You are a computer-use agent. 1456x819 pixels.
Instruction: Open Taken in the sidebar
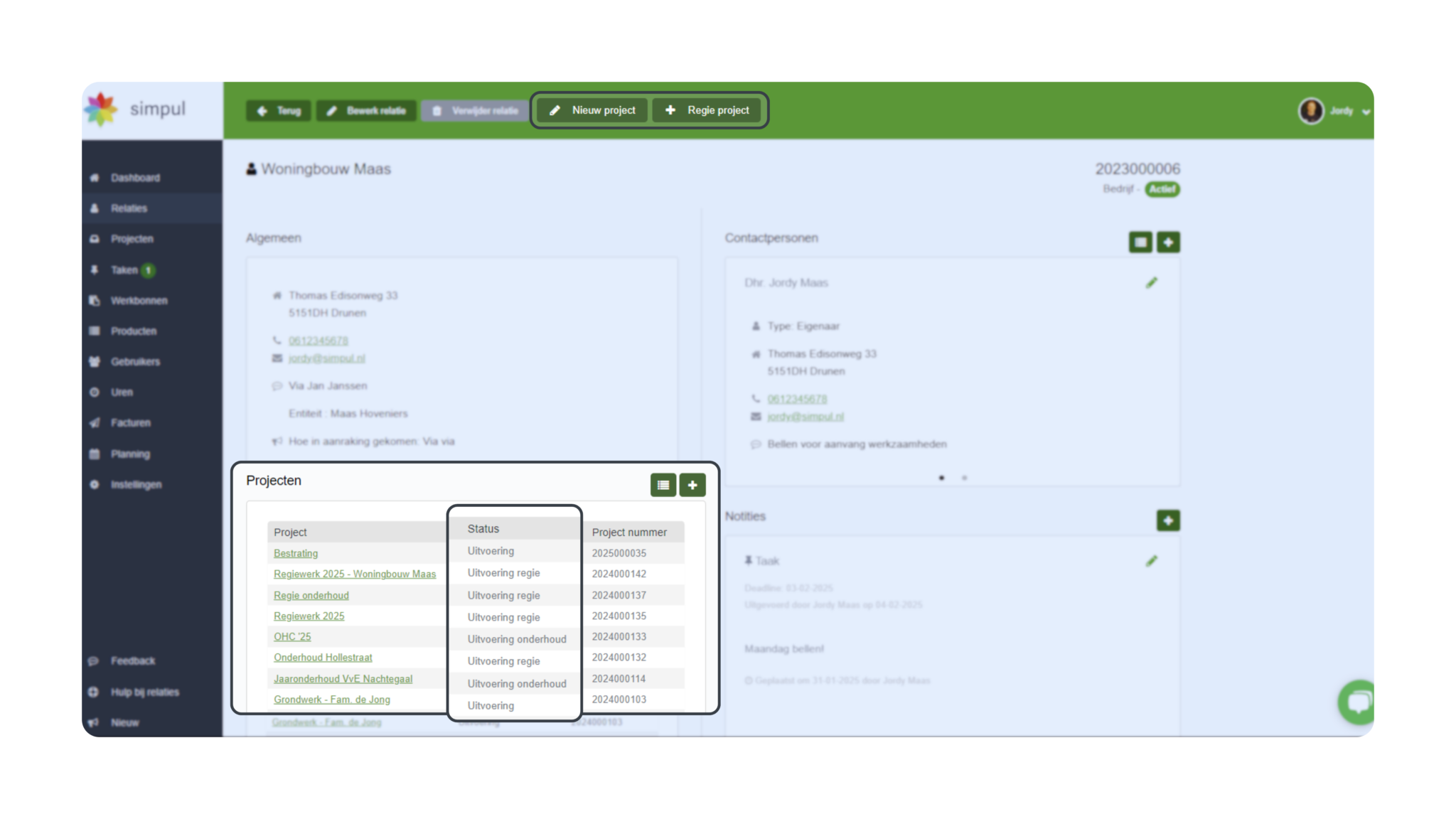(124, 270)
